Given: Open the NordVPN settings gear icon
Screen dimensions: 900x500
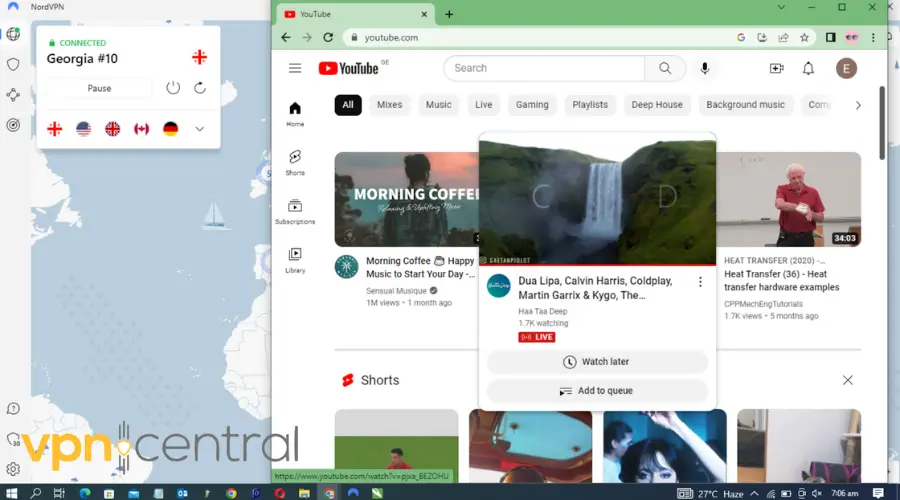Looking at the screenshot, I should [x=13, y=469].
